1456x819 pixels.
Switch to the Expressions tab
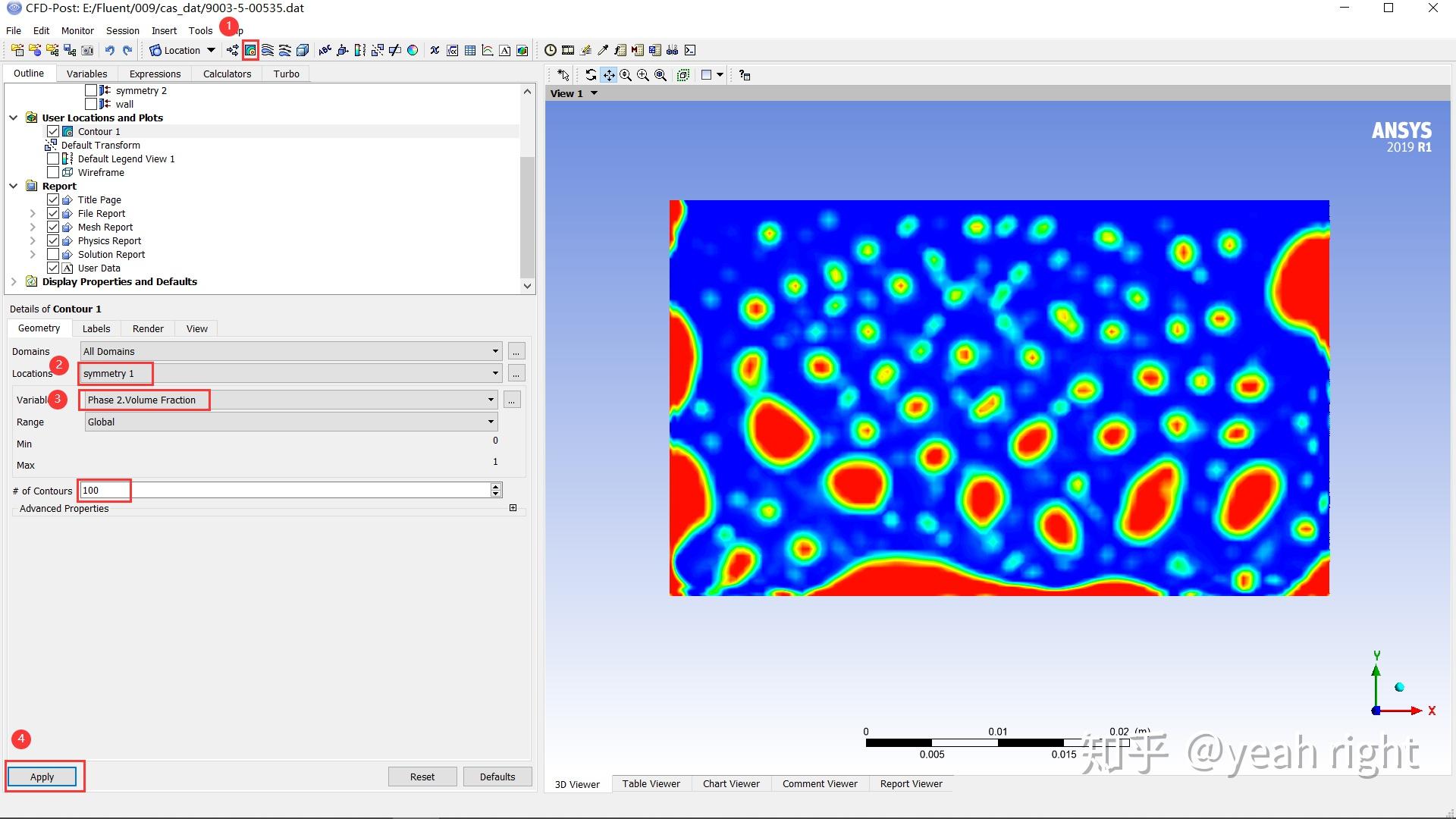click(155, 74)
